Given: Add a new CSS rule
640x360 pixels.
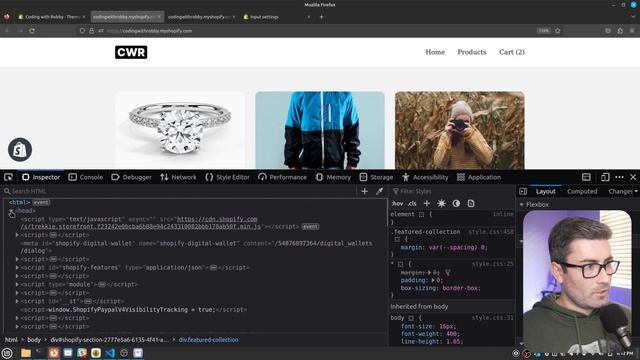Looking at the screenshot, I should (427, 203).
